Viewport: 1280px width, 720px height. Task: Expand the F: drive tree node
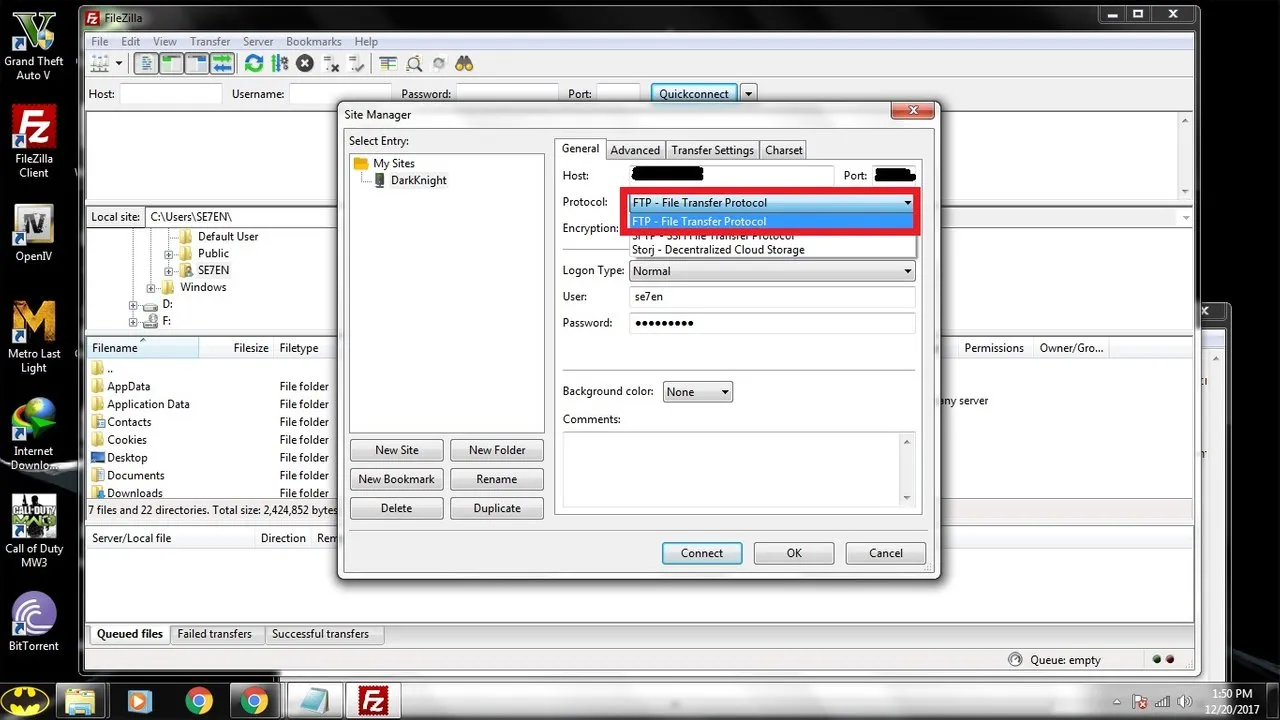click(x=134, y=321)
